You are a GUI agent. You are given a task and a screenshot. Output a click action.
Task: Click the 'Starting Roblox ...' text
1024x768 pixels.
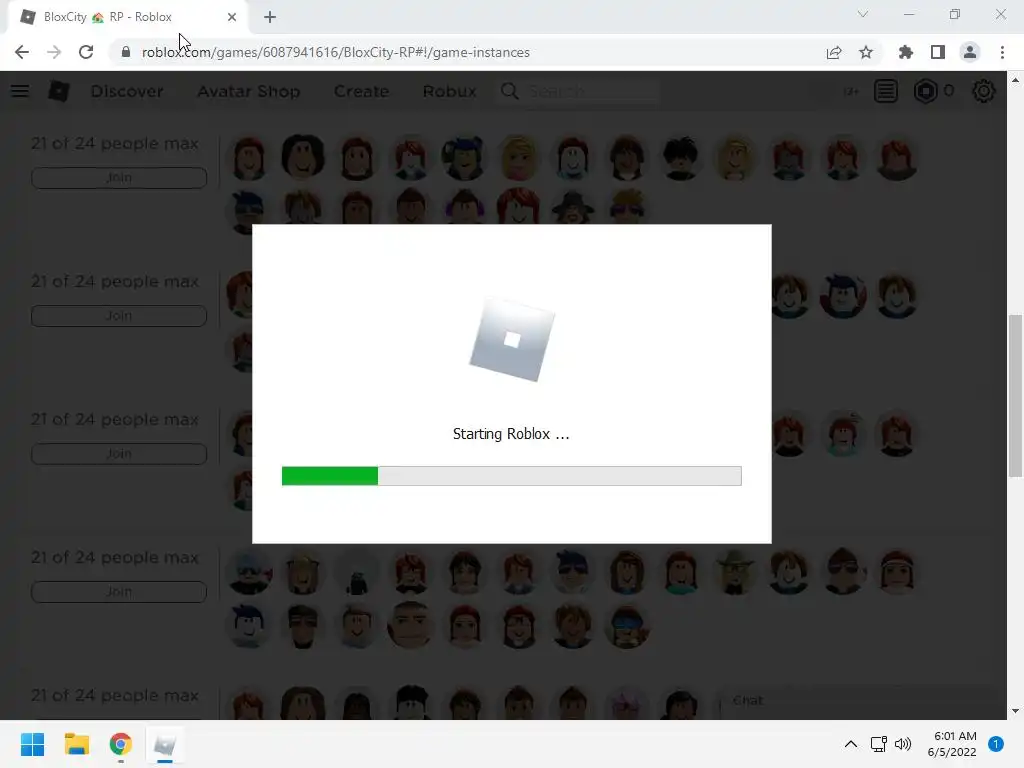[511, 434]
